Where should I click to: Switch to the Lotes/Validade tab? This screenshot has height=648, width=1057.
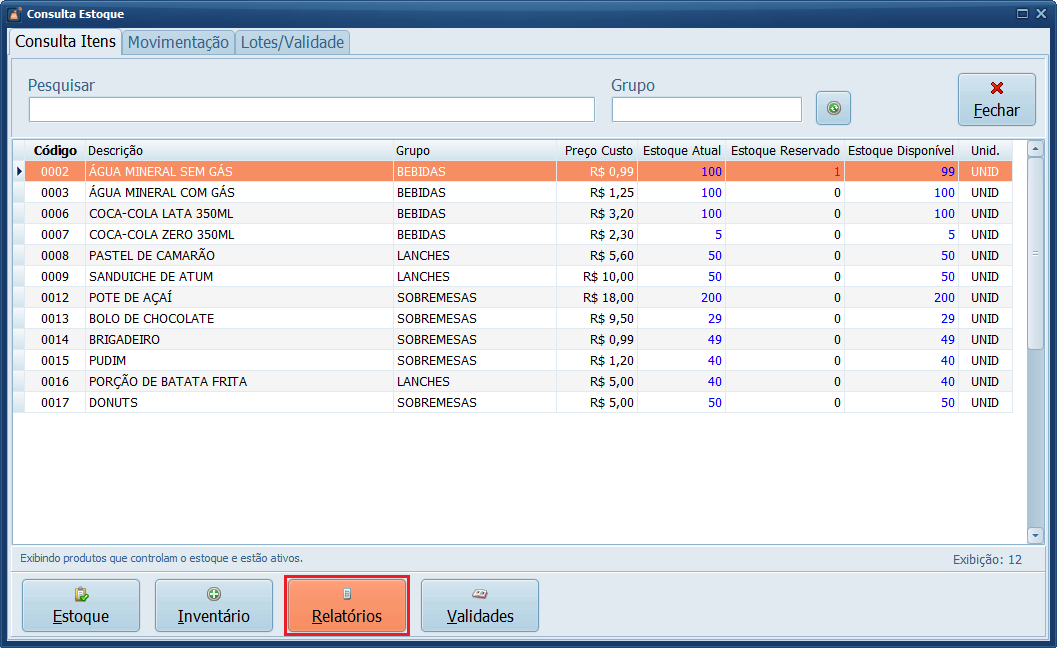(292, 42)
